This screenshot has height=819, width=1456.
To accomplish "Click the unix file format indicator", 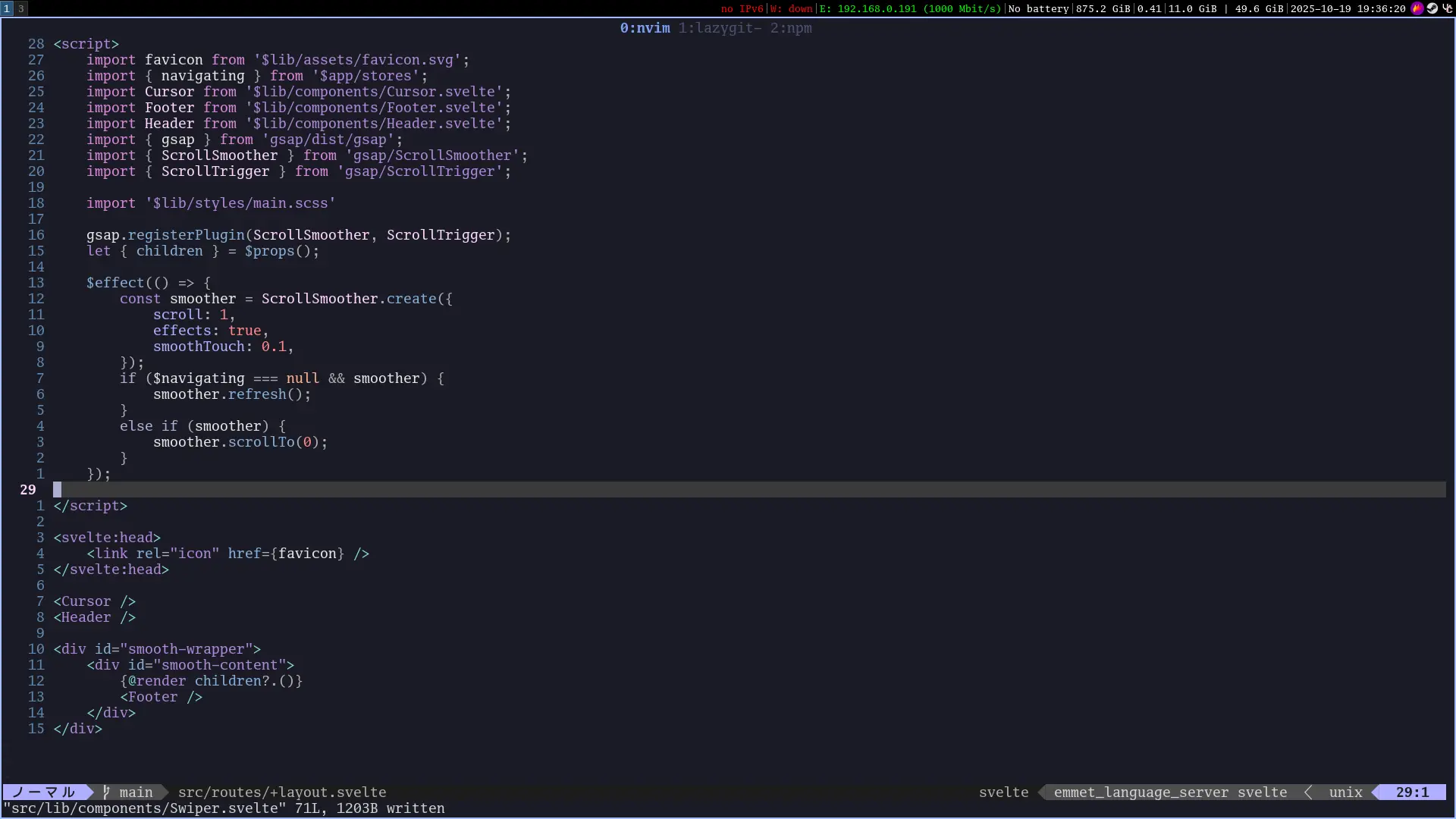I will [1345, 792].
